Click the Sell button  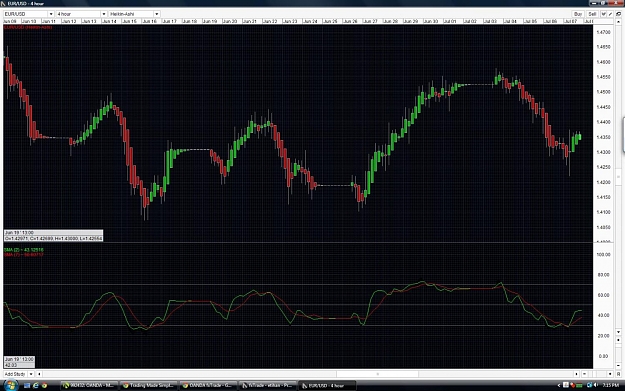point(592,14)
